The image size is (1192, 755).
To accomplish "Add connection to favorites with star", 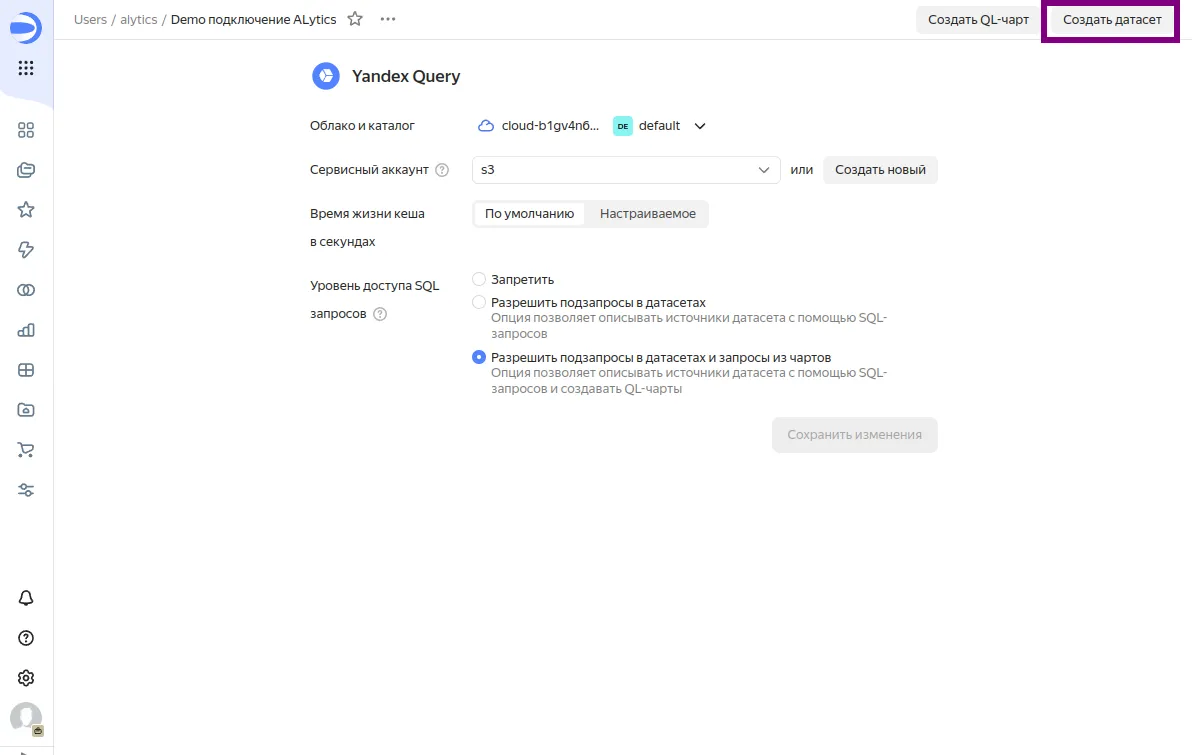I will (355, 19).
